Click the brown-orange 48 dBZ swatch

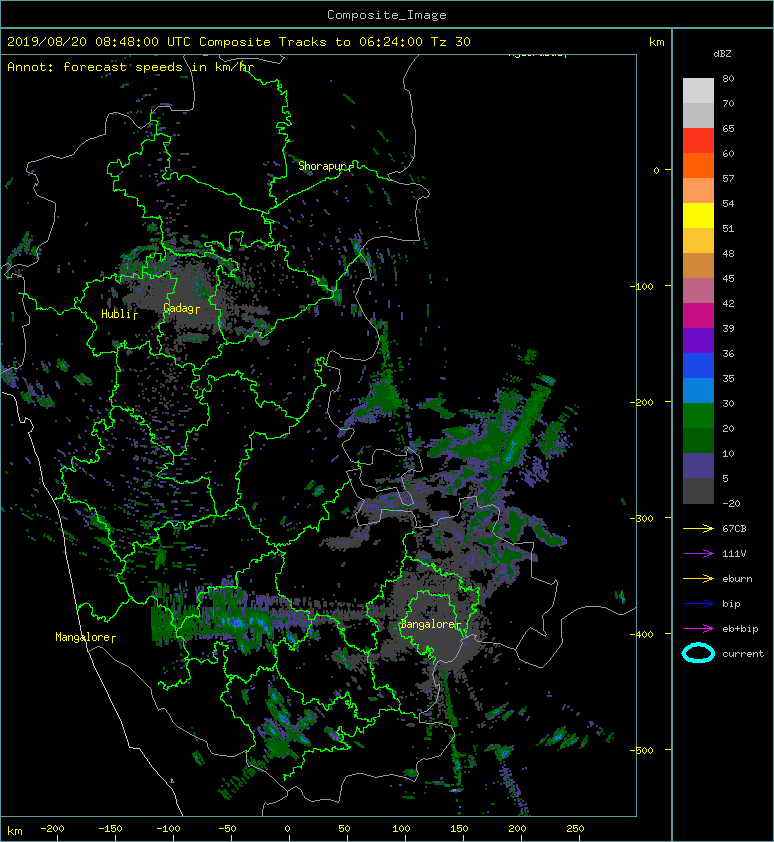click(x=698, y=265)
